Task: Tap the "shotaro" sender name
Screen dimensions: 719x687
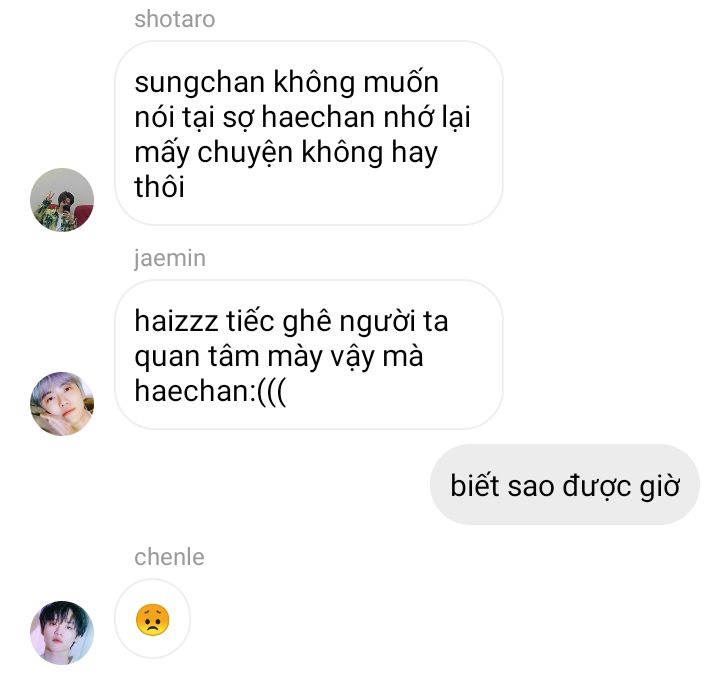Action: click(175, 19)
